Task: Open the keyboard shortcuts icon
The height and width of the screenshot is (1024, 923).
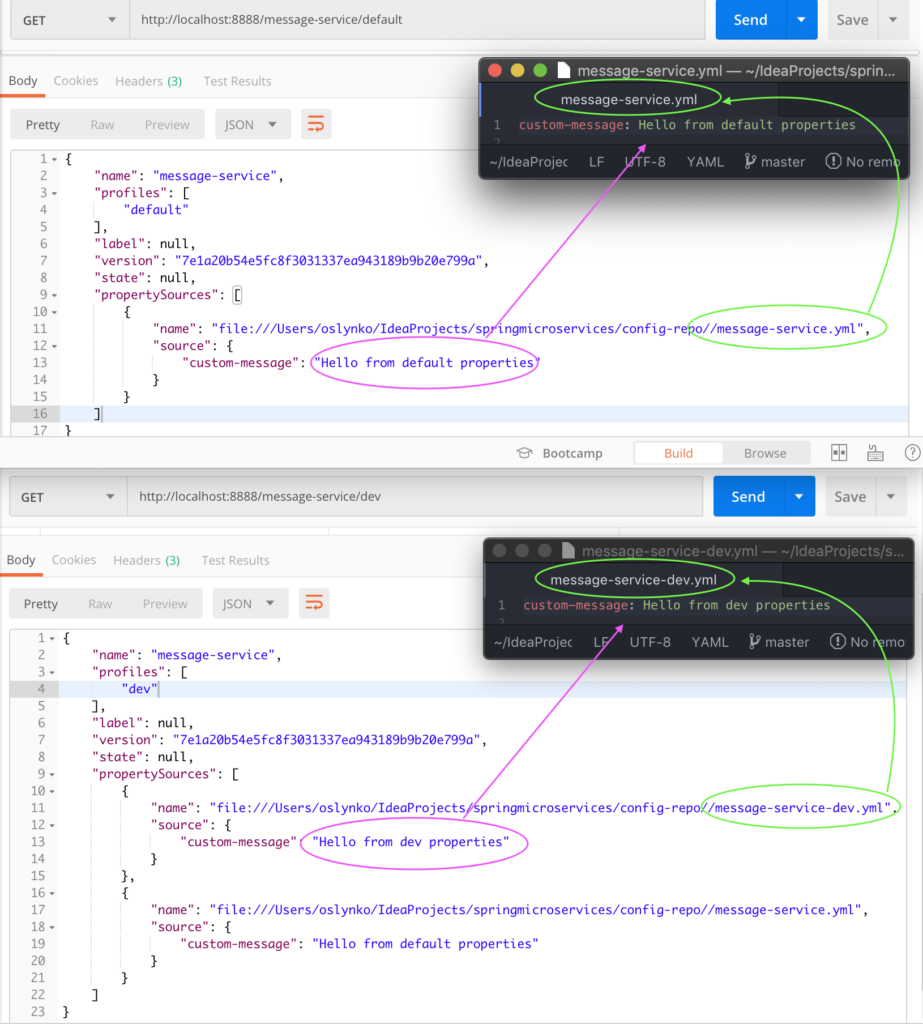Action: tap(876, 453)
